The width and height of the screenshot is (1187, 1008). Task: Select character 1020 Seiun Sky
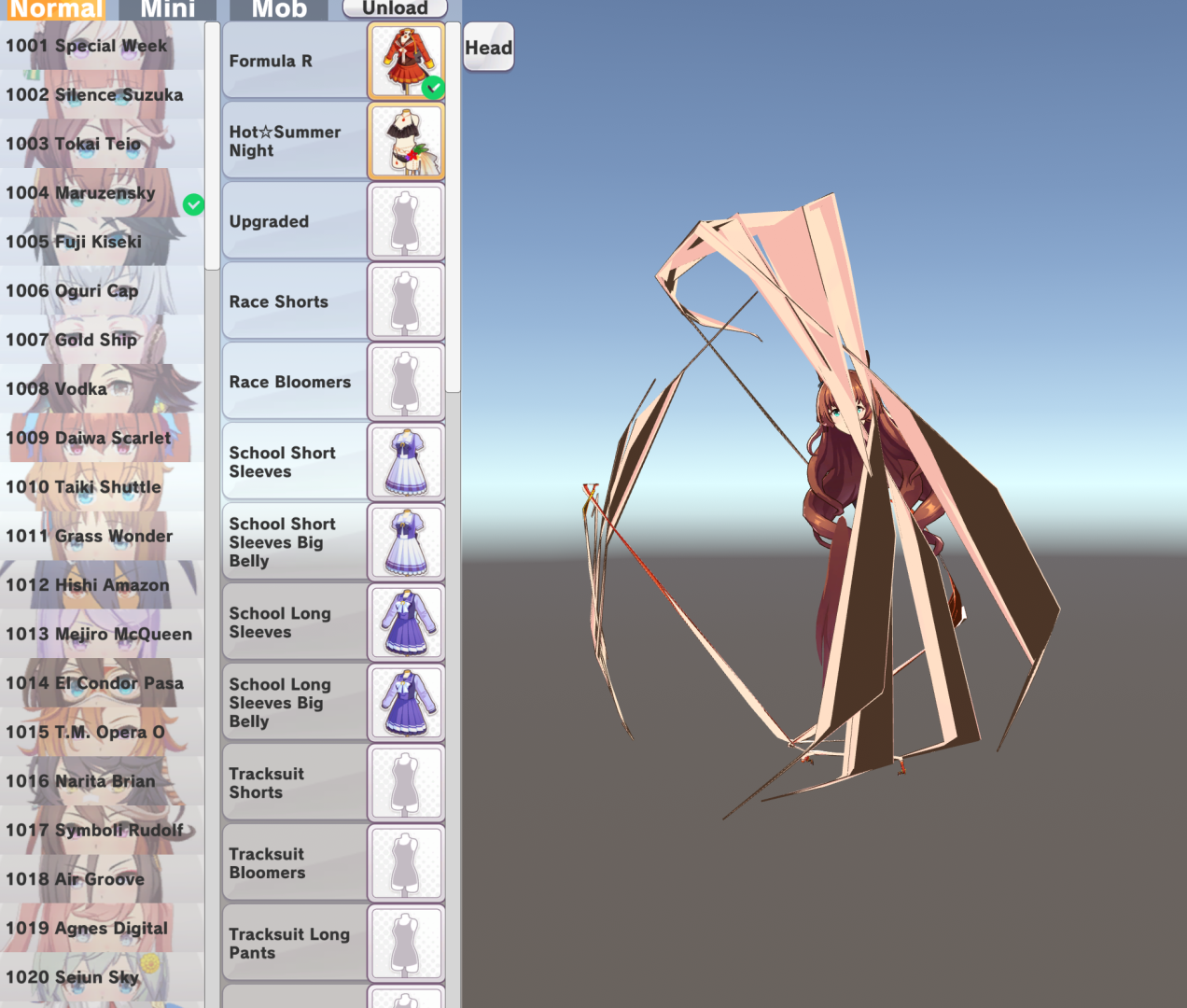click(102, 976)
